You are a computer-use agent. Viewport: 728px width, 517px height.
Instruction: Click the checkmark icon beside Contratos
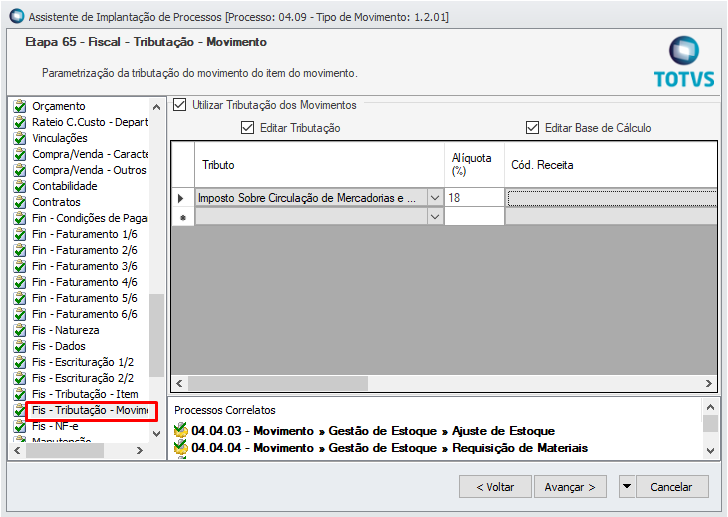pos(20,202)
